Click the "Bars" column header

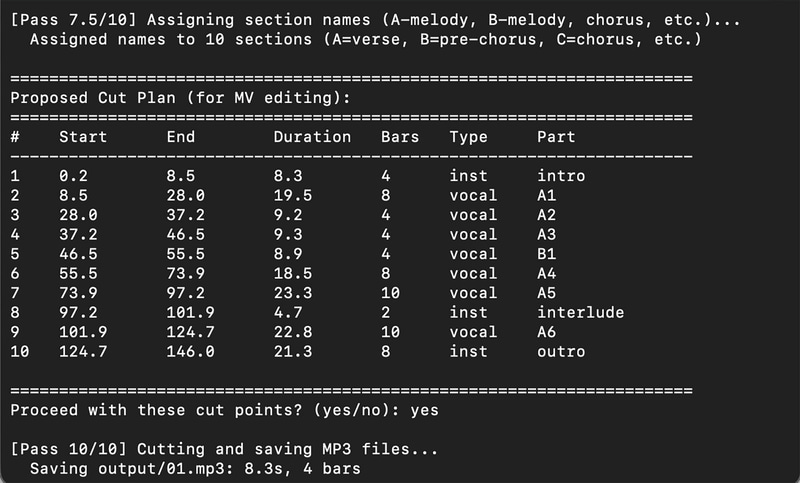pos(400,136)
